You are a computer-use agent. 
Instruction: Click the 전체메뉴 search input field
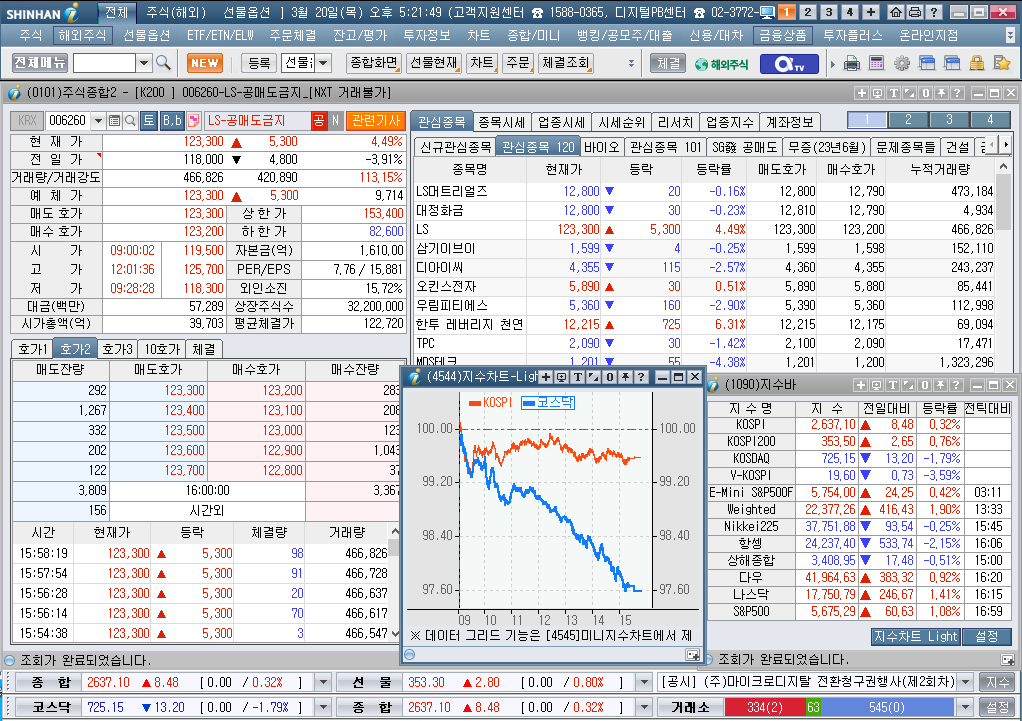[x=104, y=63]
